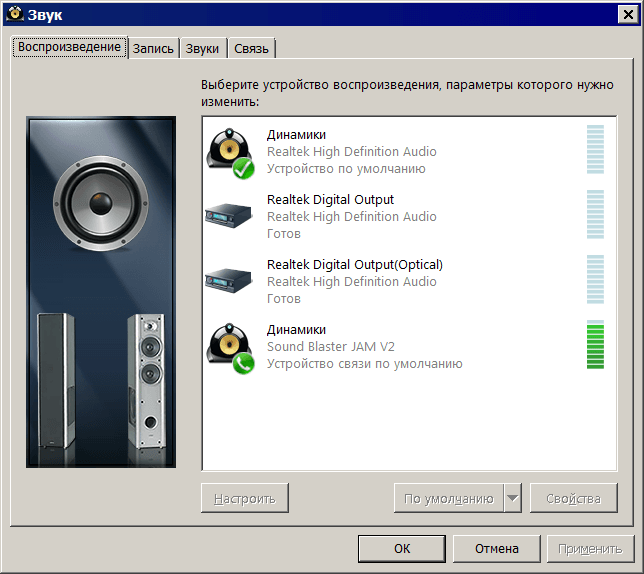The width and height of the screenshot is (644, 574).
Task: Click the large speaker illustration on the left
Action: point(101,292)
